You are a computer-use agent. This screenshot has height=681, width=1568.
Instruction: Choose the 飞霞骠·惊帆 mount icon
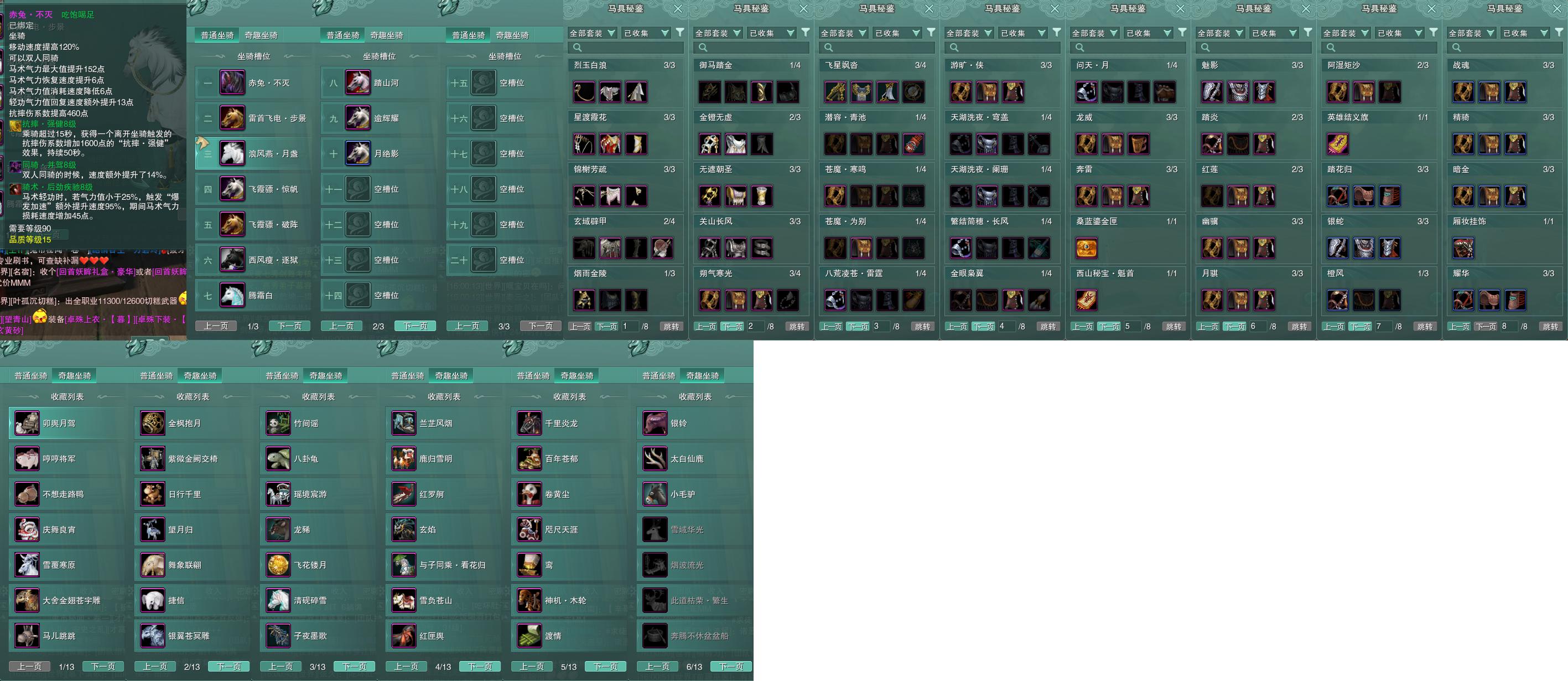point(232,189)
